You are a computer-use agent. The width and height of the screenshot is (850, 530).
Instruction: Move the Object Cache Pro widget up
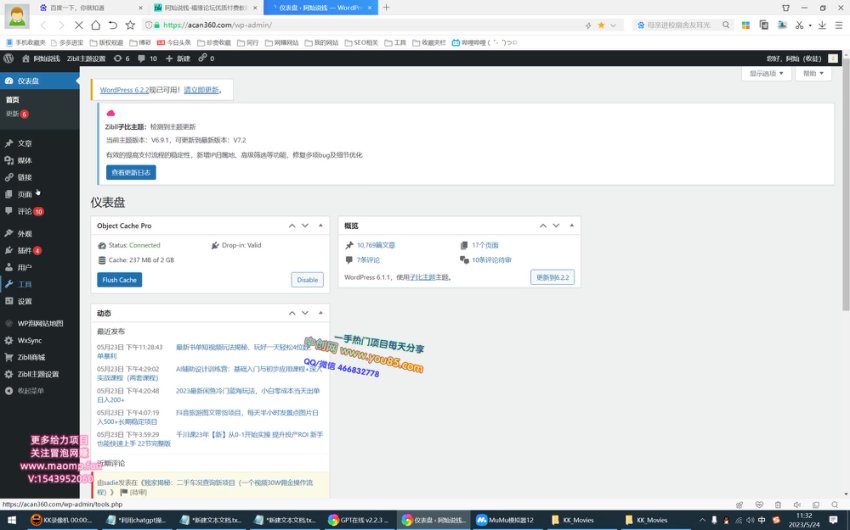click(292, 225)
